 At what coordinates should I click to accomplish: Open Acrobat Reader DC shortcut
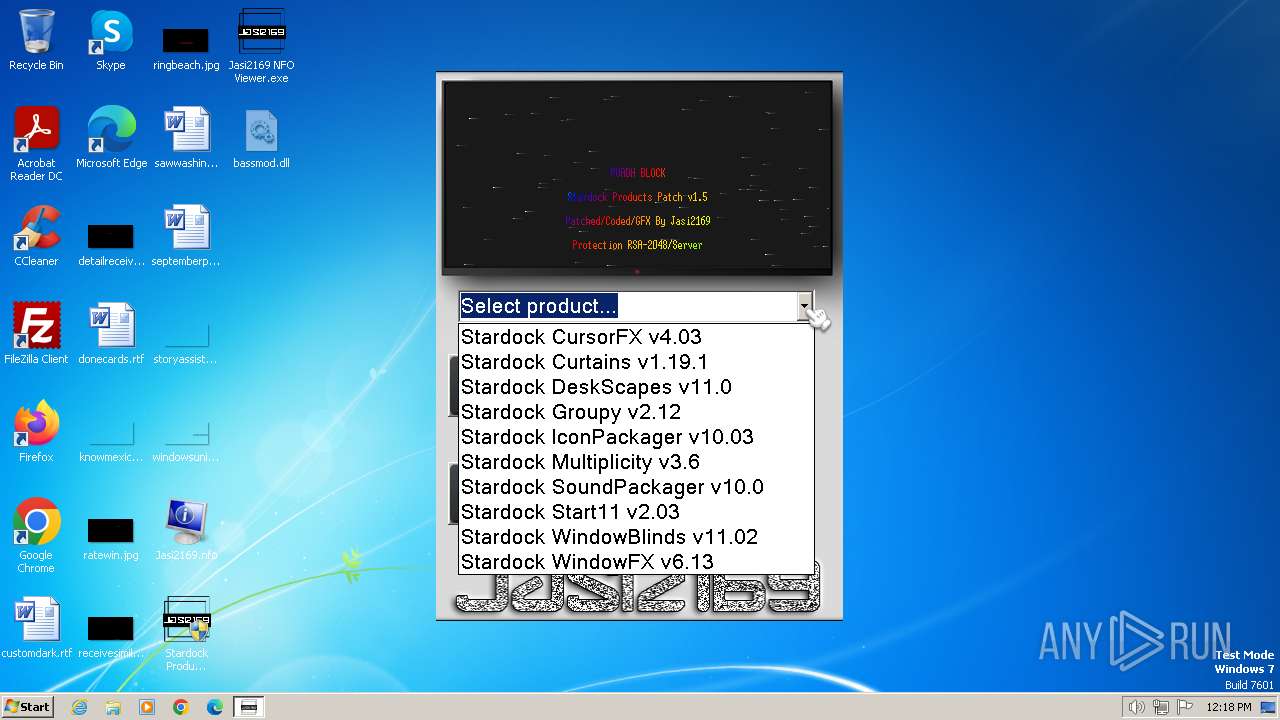(x=36, y=145)
